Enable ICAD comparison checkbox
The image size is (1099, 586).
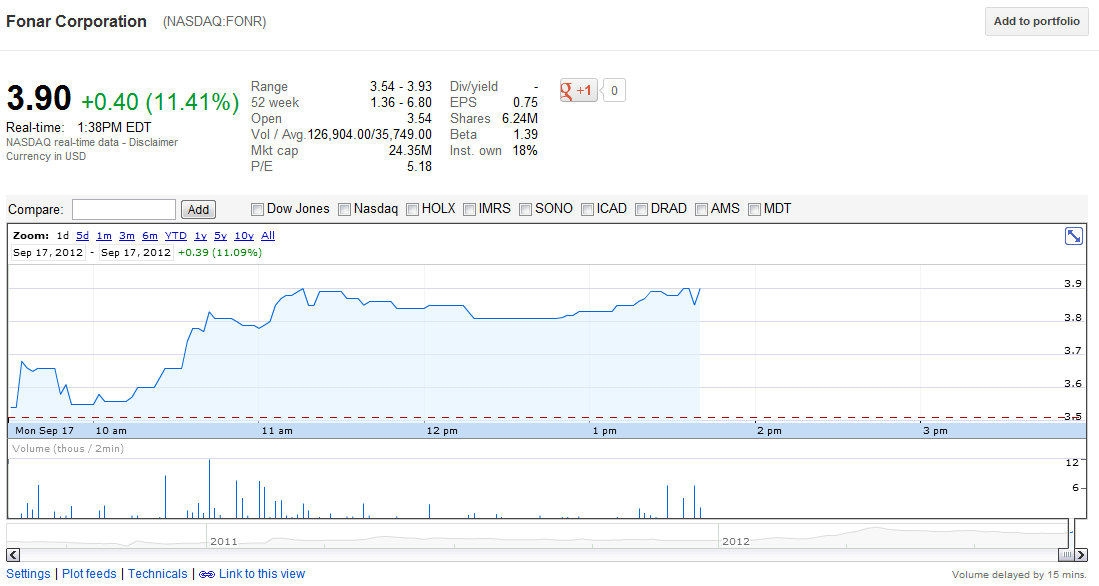click(x=587, y=209)
